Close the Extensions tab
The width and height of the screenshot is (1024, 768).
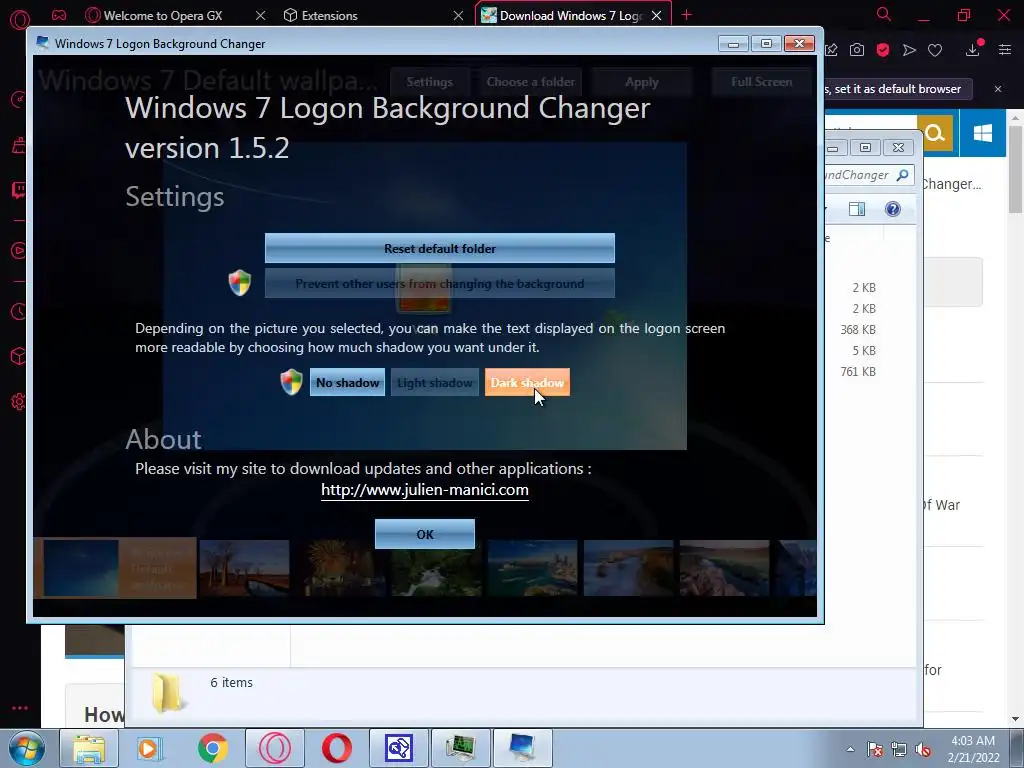coord(458,16)
